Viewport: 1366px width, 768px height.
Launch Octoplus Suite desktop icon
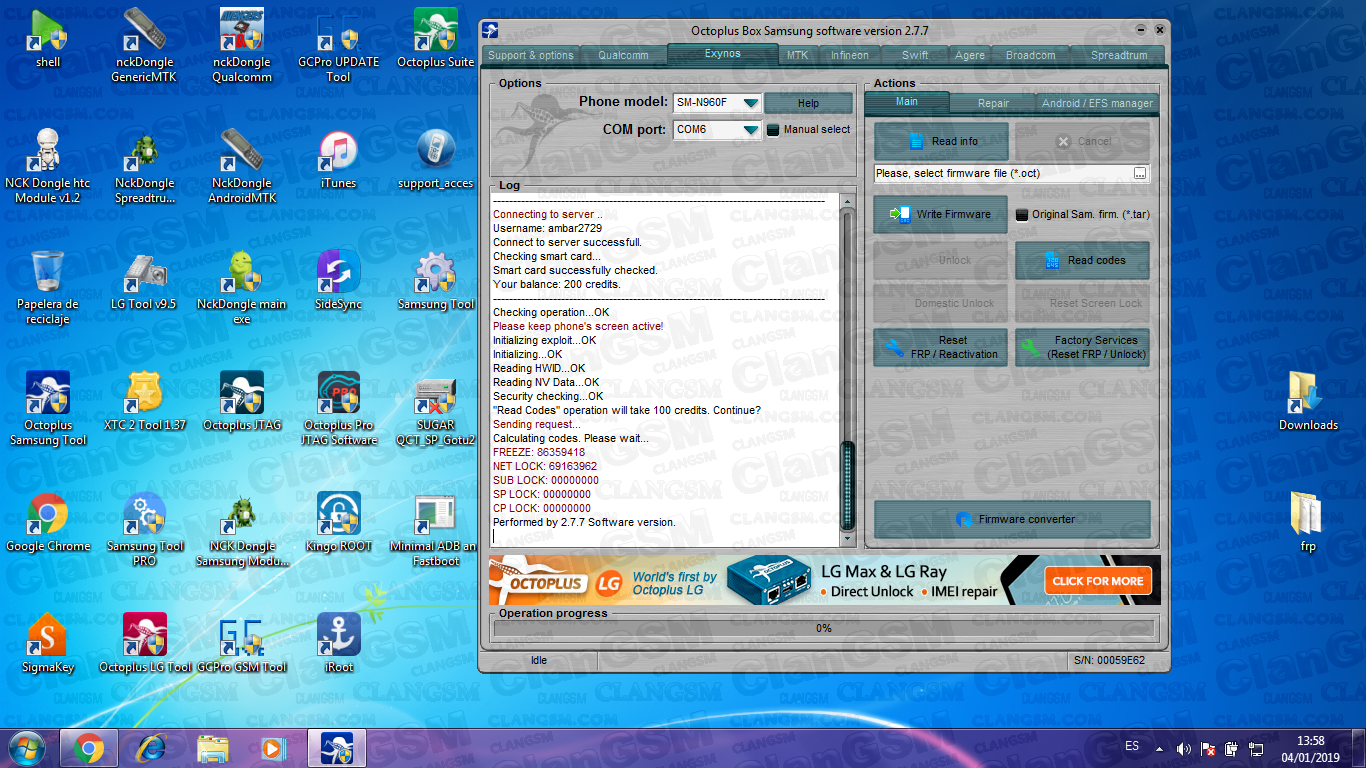[x=435, y=38]
